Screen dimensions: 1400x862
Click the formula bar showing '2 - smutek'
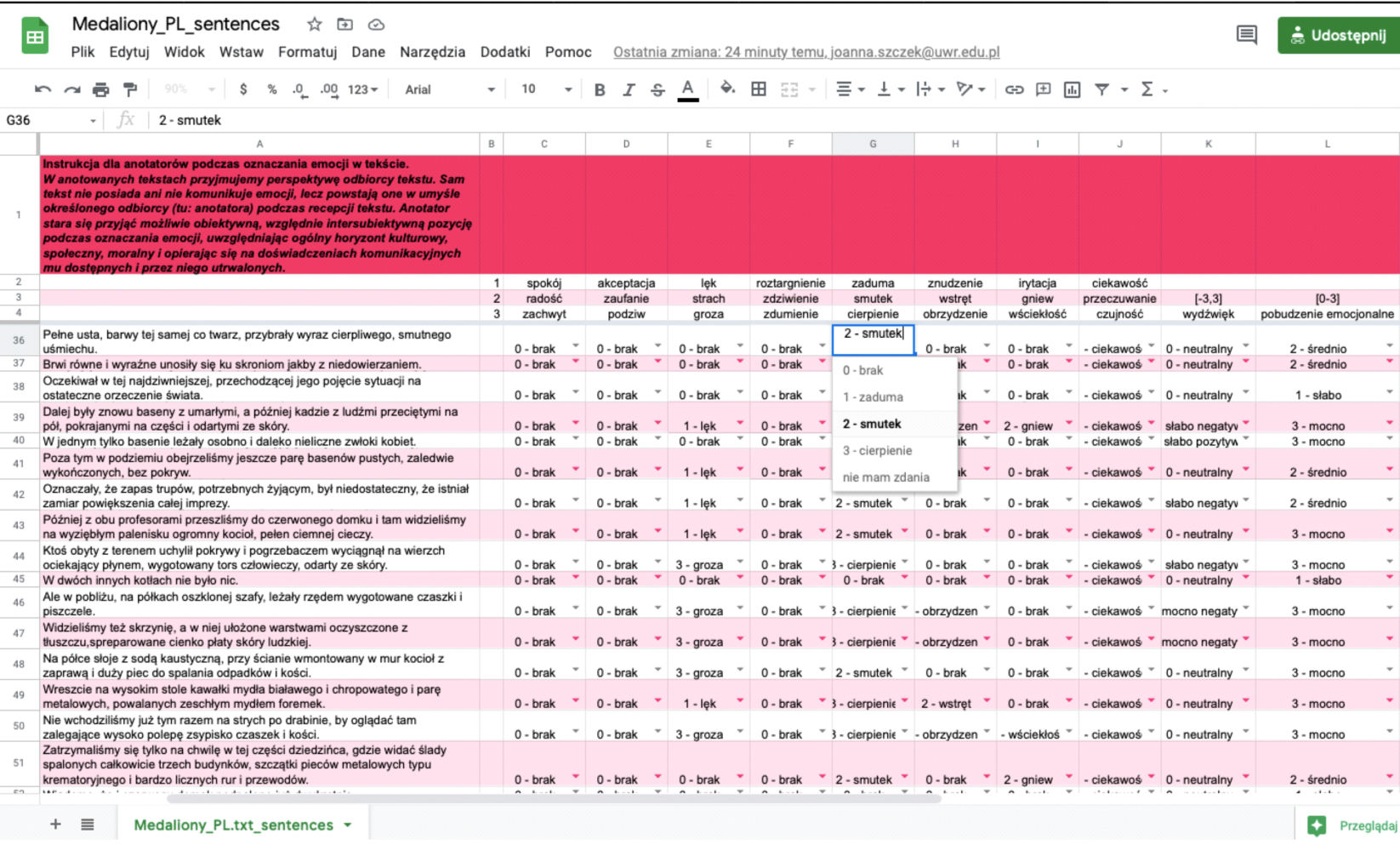click(510, 120)
